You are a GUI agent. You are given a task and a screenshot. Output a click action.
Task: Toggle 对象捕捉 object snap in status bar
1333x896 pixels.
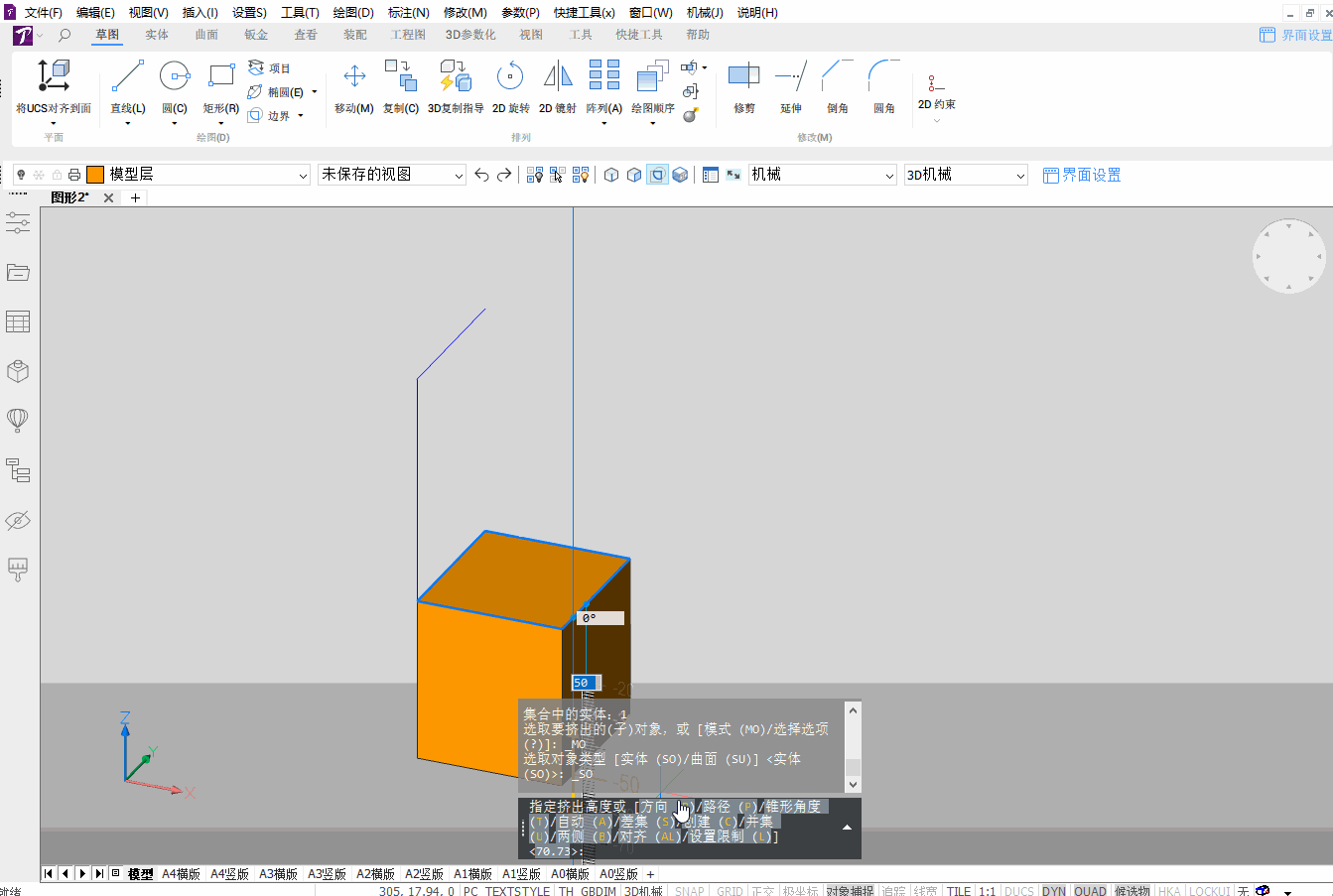pyautogui.click(x=850, y=891)
